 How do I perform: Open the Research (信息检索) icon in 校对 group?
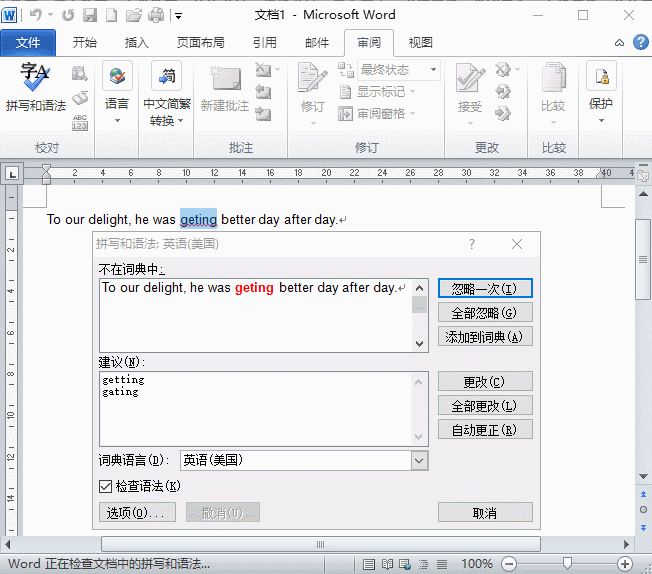79,73
